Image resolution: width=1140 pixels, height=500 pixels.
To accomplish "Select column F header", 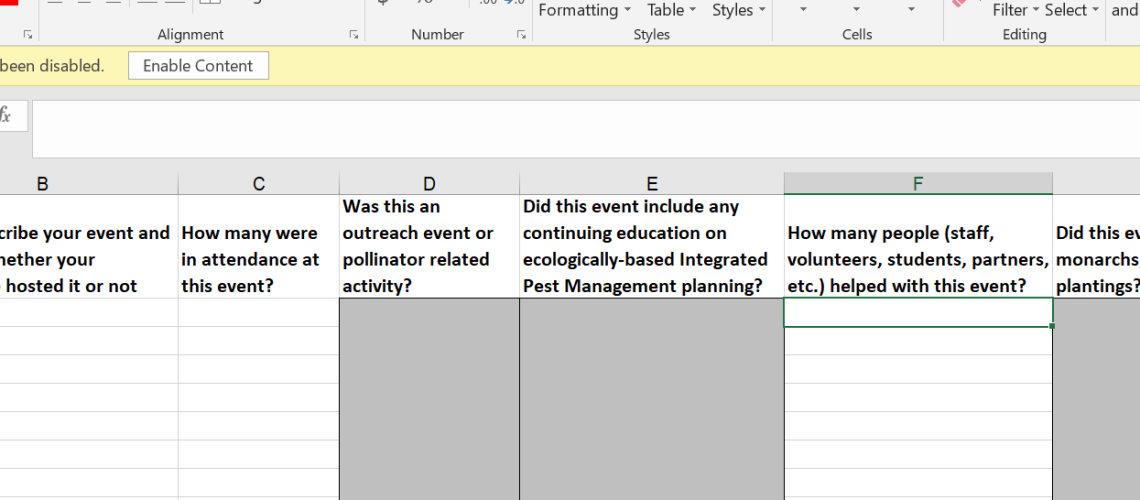I will click(918, 184).
